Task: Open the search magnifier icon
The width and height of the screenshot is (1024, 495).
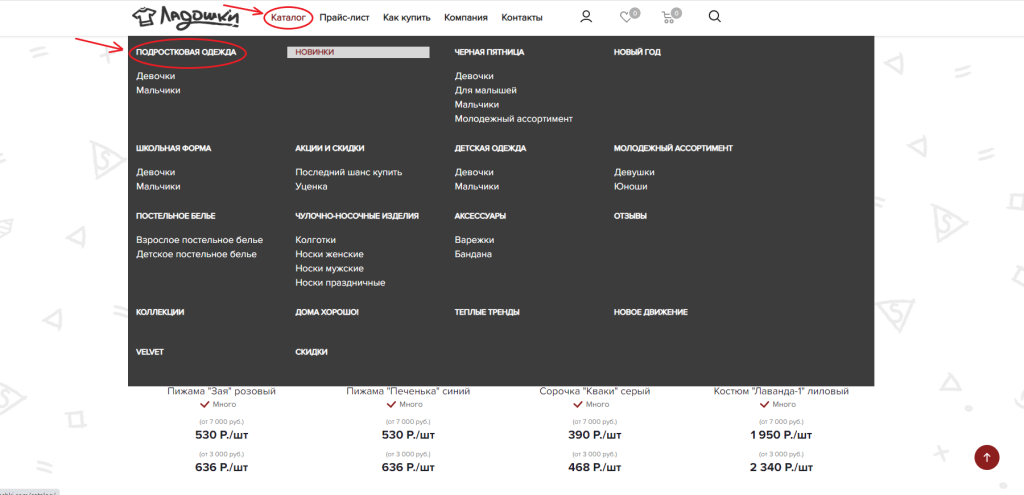Action: [714, 17]
